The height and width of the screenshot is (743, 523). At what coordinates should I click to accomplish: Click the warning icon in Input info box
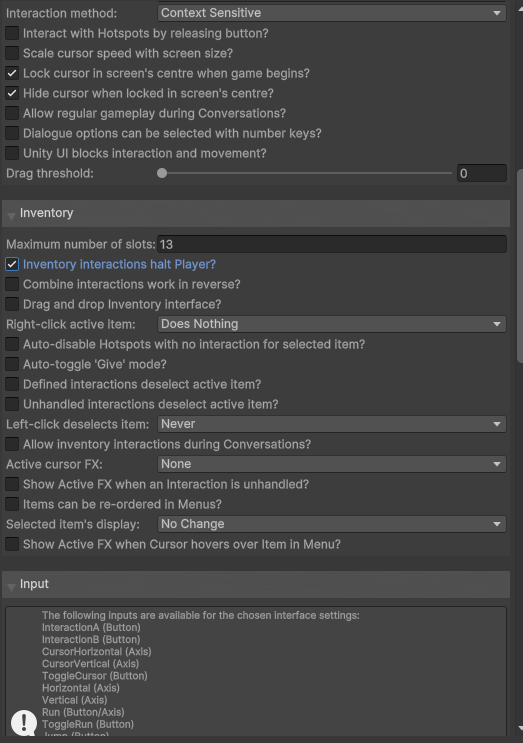point(24,722)
